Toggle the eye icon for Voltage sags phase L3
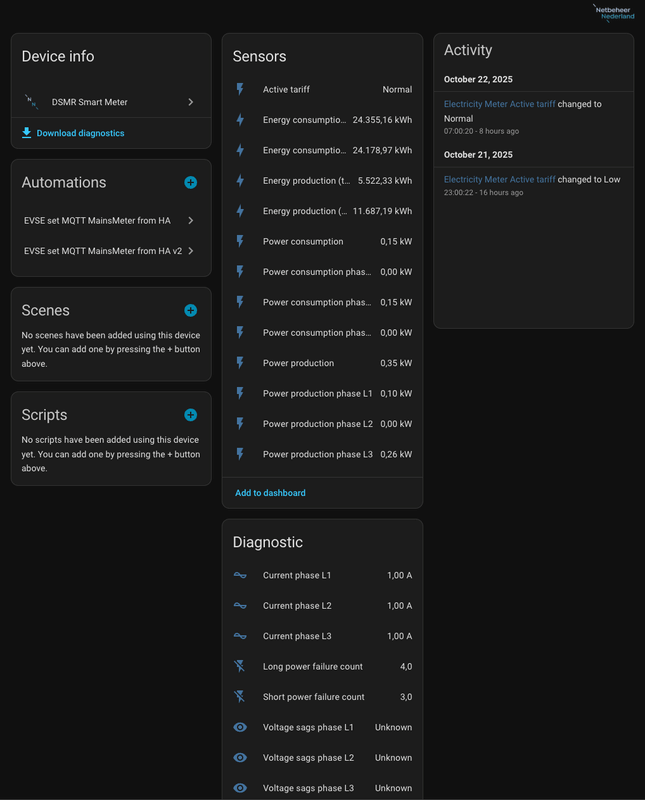The height and width of the screenshot is (800, 645). (x=239, y=788)
